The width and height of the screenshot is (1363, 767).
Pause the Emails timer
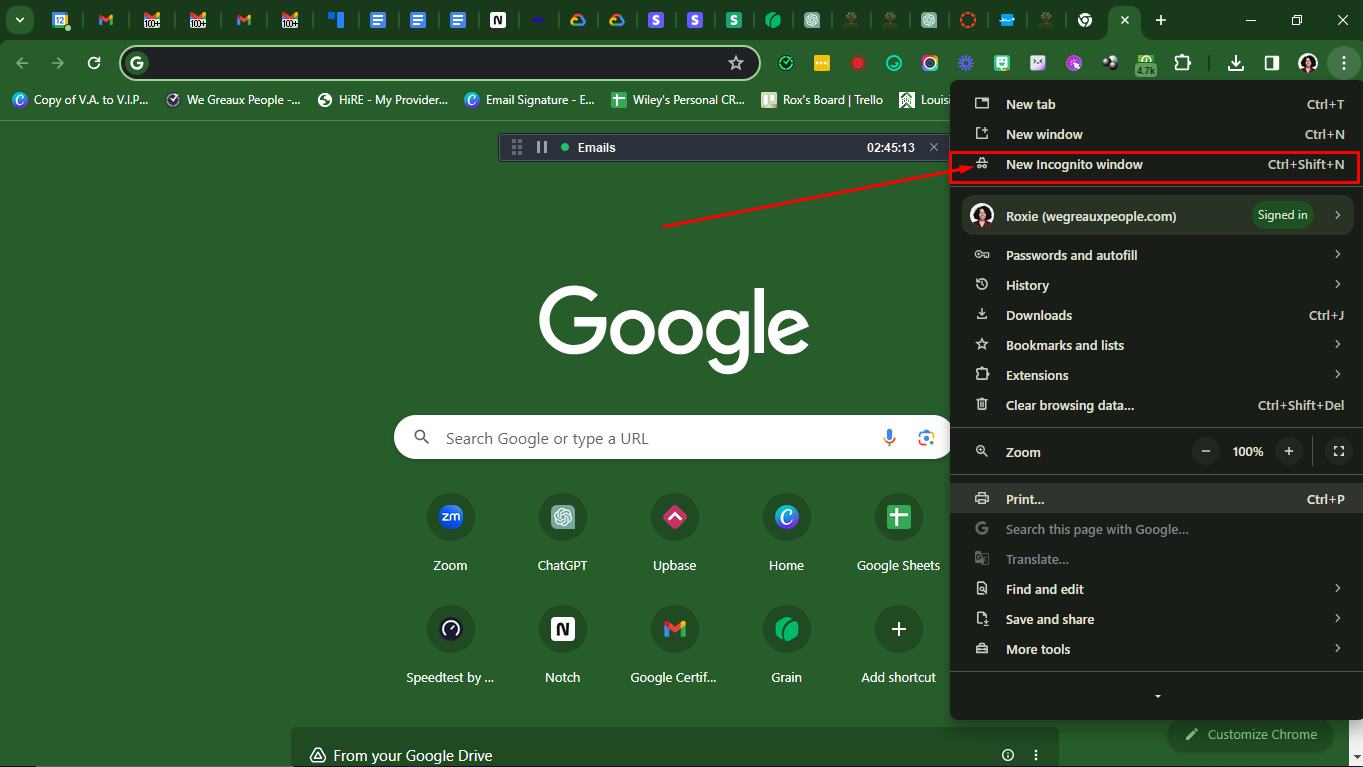pyautogui.click(x=541, y=146)
